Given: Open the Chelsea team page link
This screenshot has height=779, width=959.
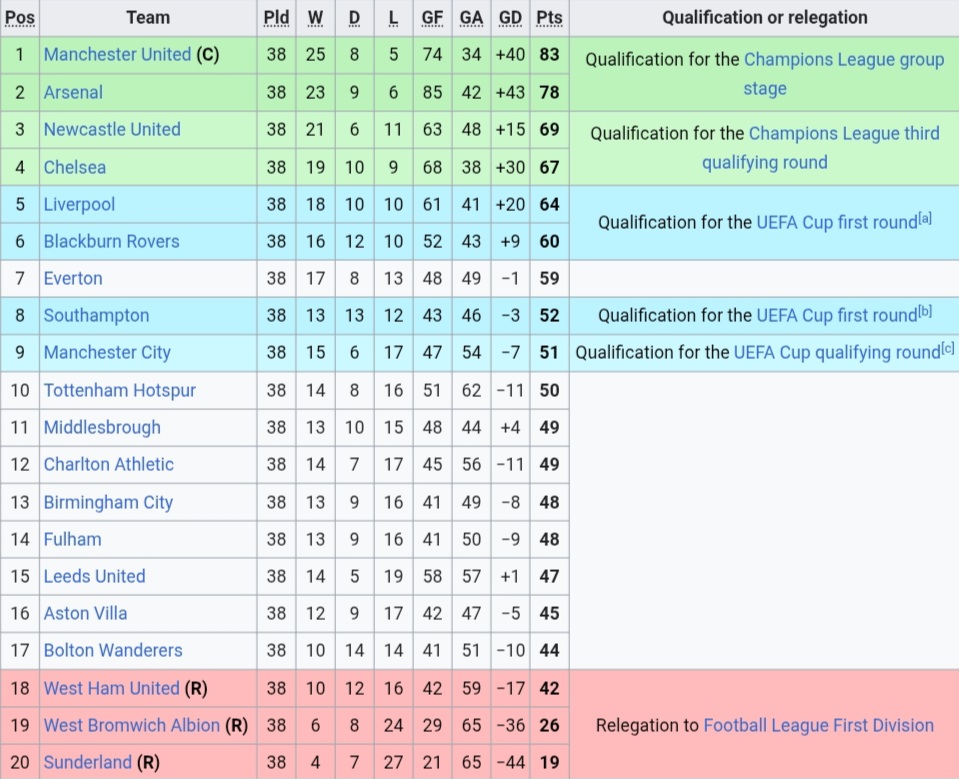Looking at the screenshot, I should [75, 167].
